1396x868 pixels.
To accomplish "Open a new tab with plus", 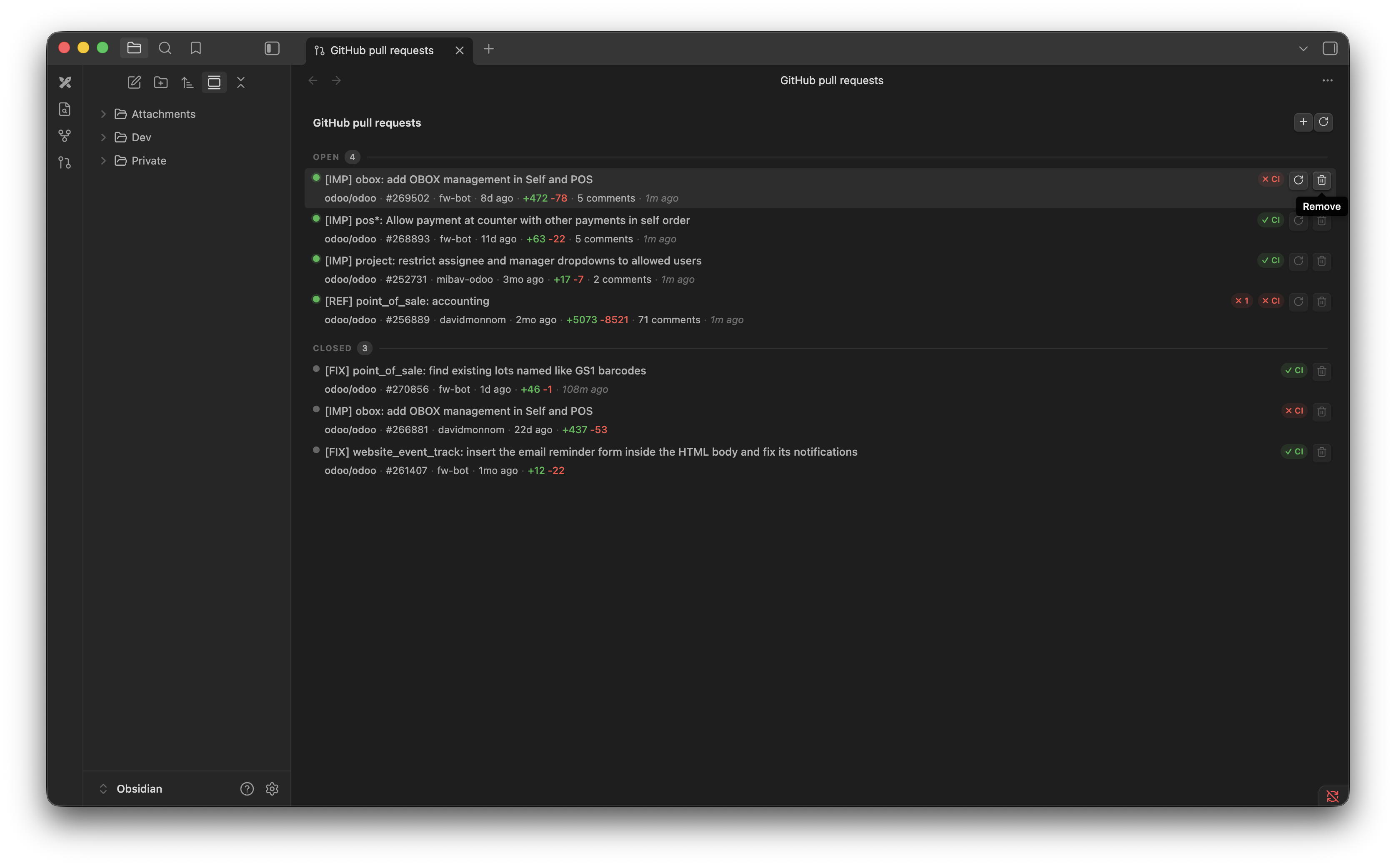I will [488, 50].
